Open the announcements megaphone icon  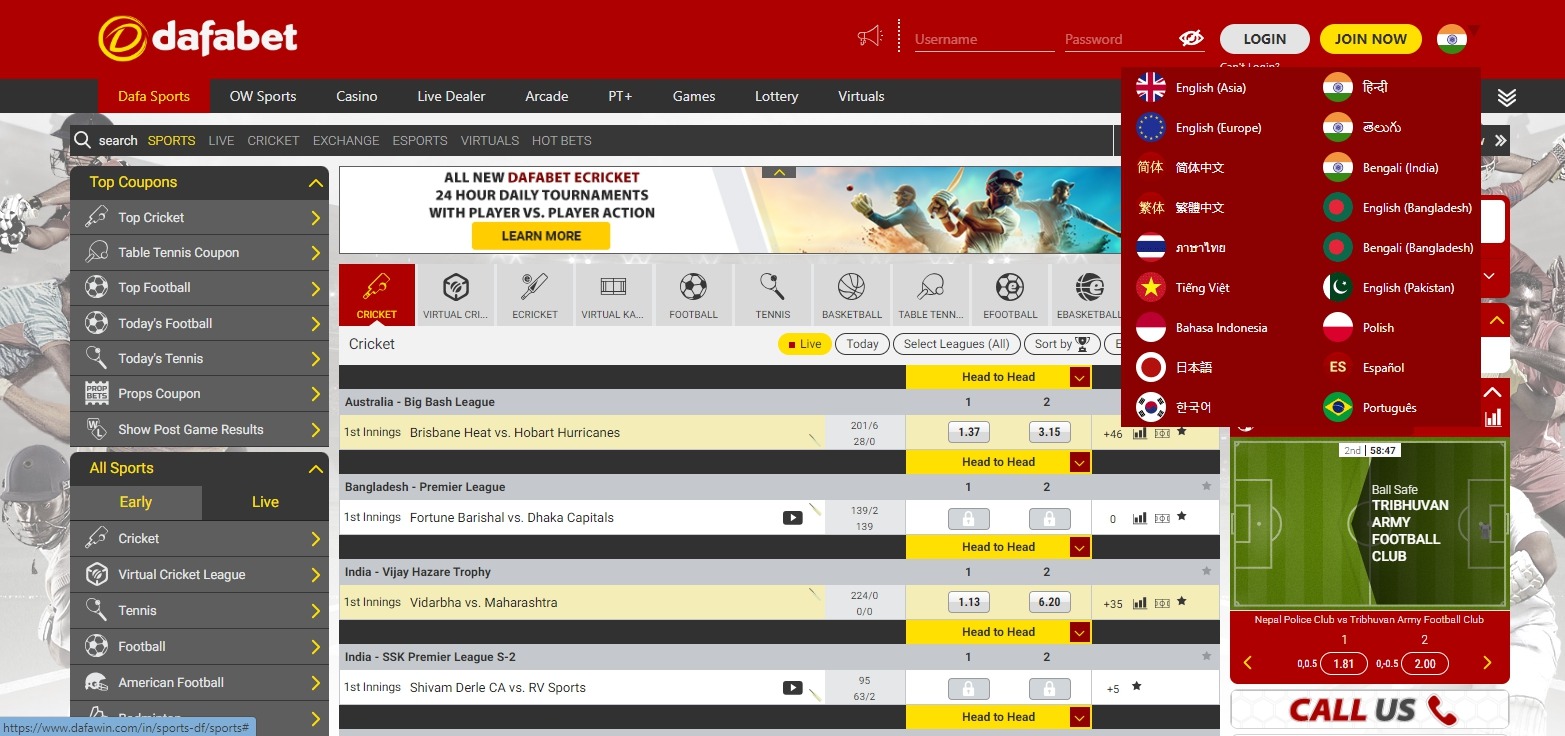(x=869, y=37)
